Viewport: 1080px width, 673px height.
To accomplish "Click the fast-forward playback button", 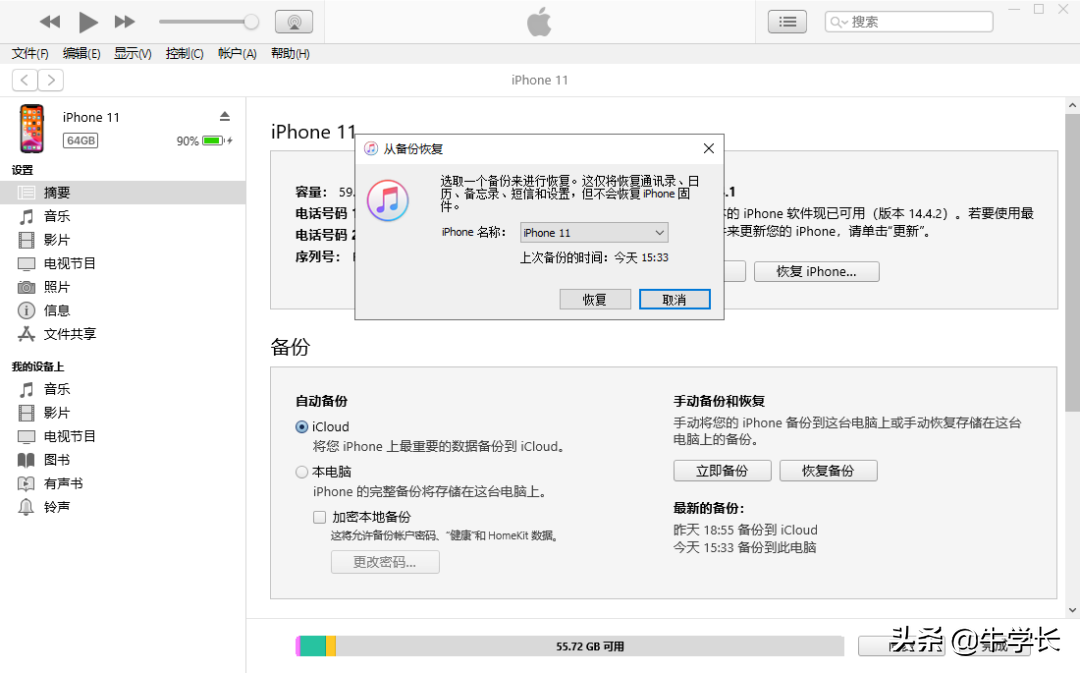I will [125, 22].
